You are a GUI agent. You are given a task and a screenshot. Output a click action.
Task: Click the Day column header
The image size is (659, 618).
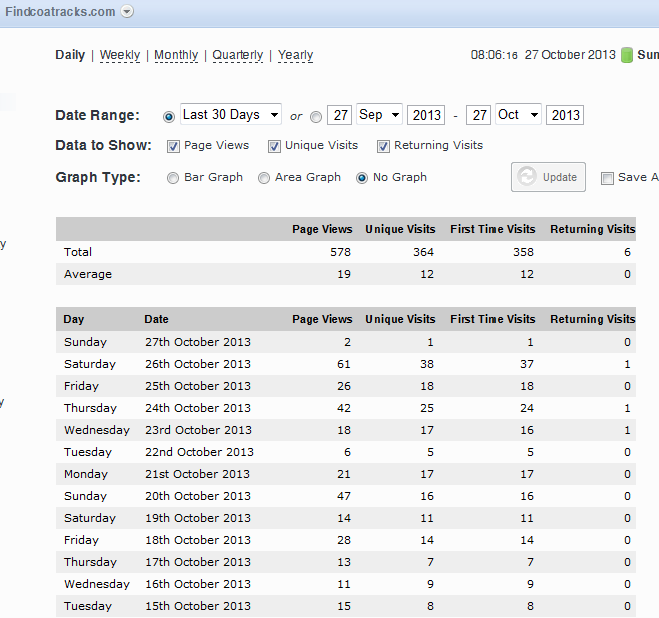coord(74,319)
